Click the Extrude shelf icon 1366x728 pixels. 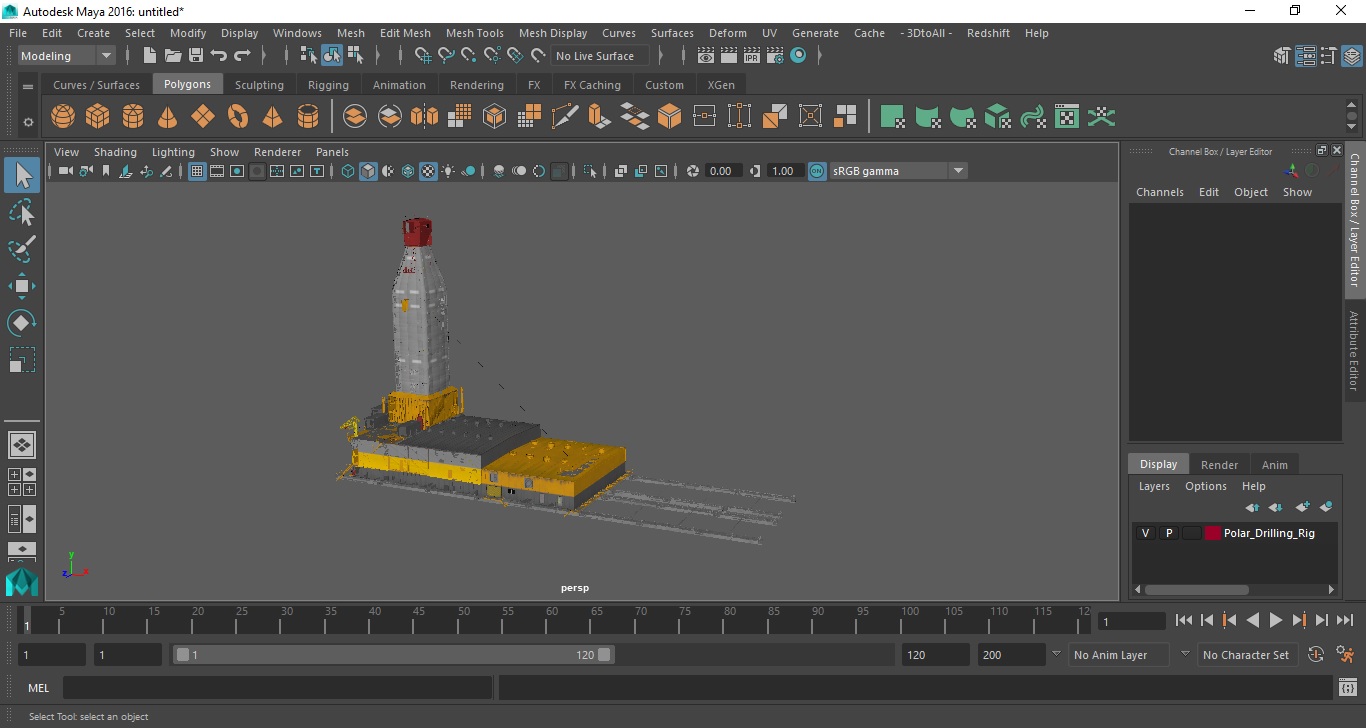tap(599, 117)
